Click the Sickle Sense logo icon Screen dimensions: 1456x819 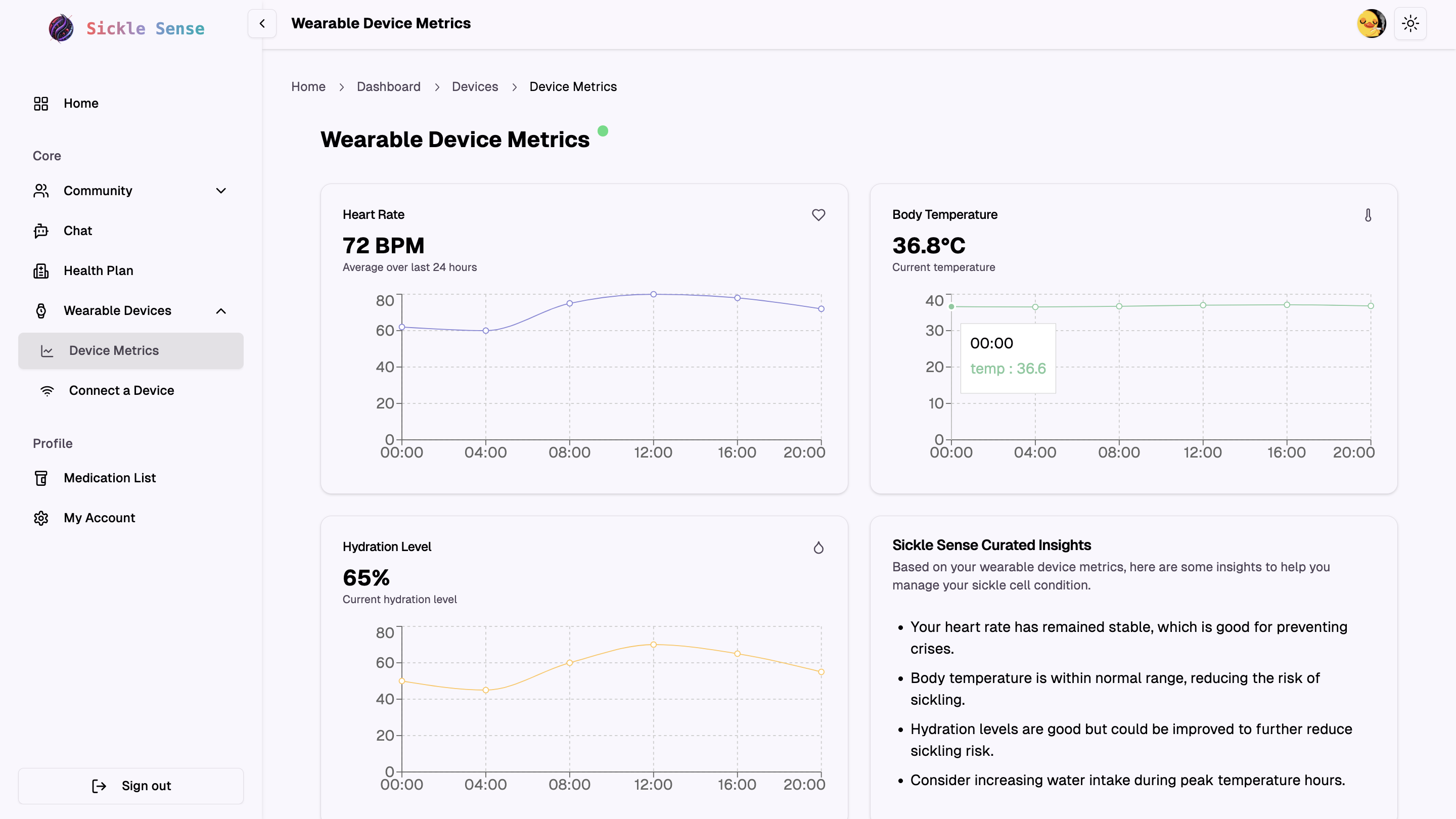click(x=61, y=28)
